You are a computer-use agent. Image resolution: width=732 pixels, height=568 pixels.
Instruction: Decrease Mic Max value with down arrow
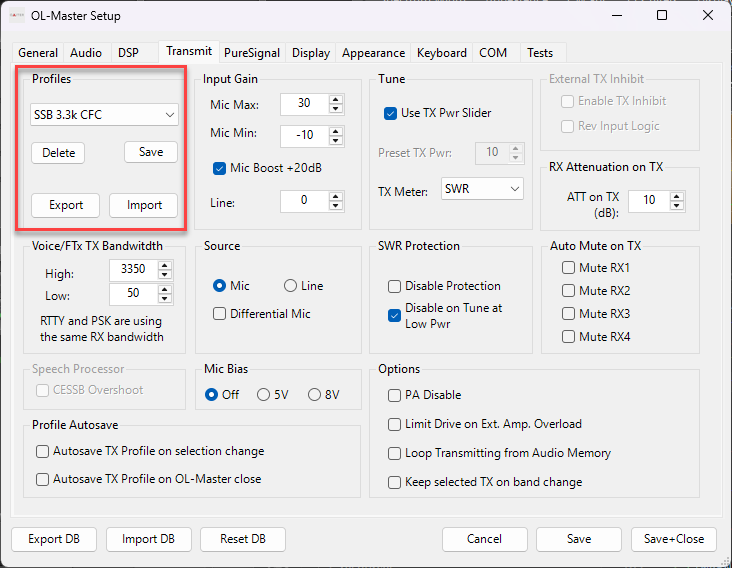[336, 108]
